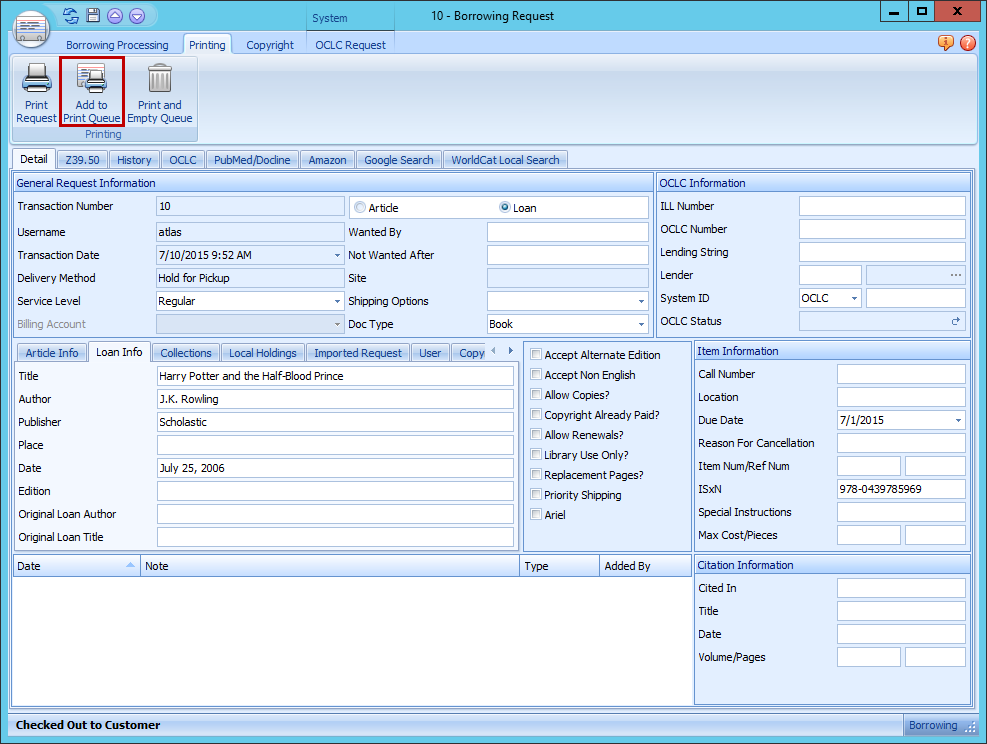Open the Service Level dropdown
Screen dimensions: 987x744
(x=336, y=301)
